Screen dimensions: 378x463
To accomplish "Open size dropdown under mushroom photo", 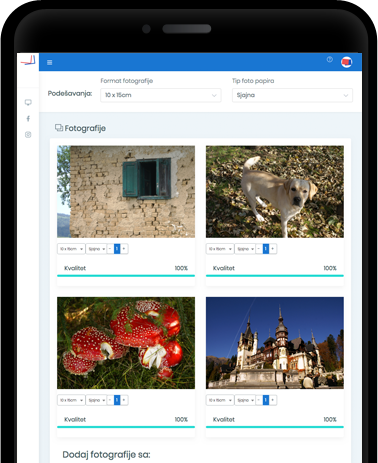I will click(71, 400).
